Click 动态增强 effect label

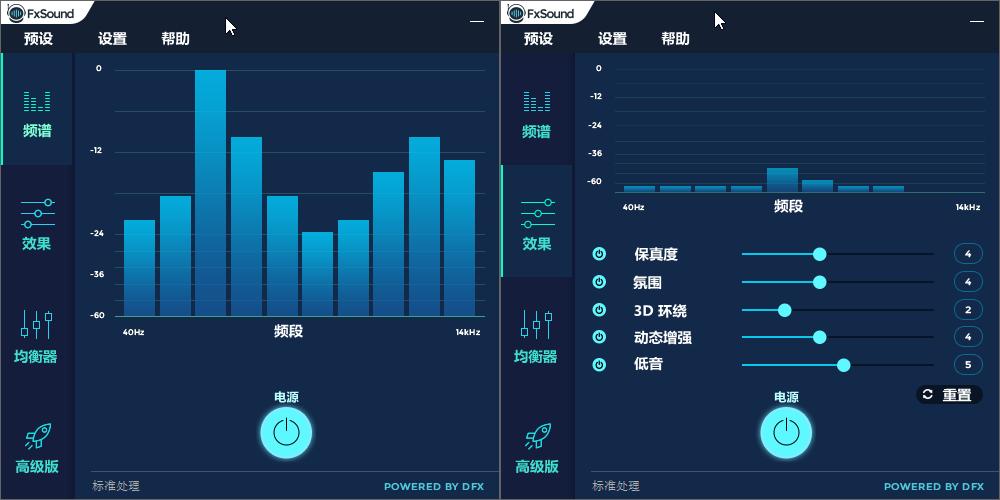[663, 337]
